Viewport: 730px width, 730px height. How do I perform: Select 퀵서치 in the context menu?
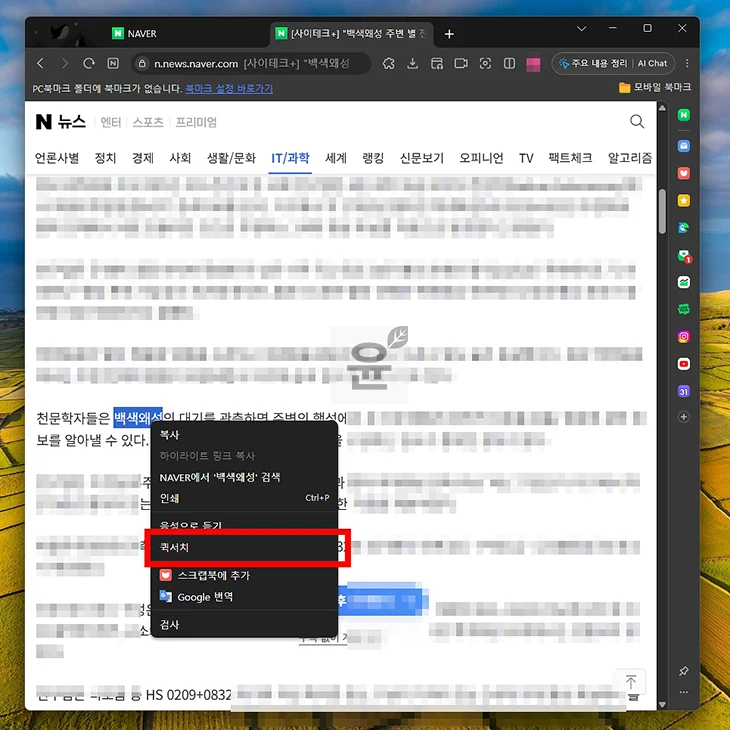point(243,548)
